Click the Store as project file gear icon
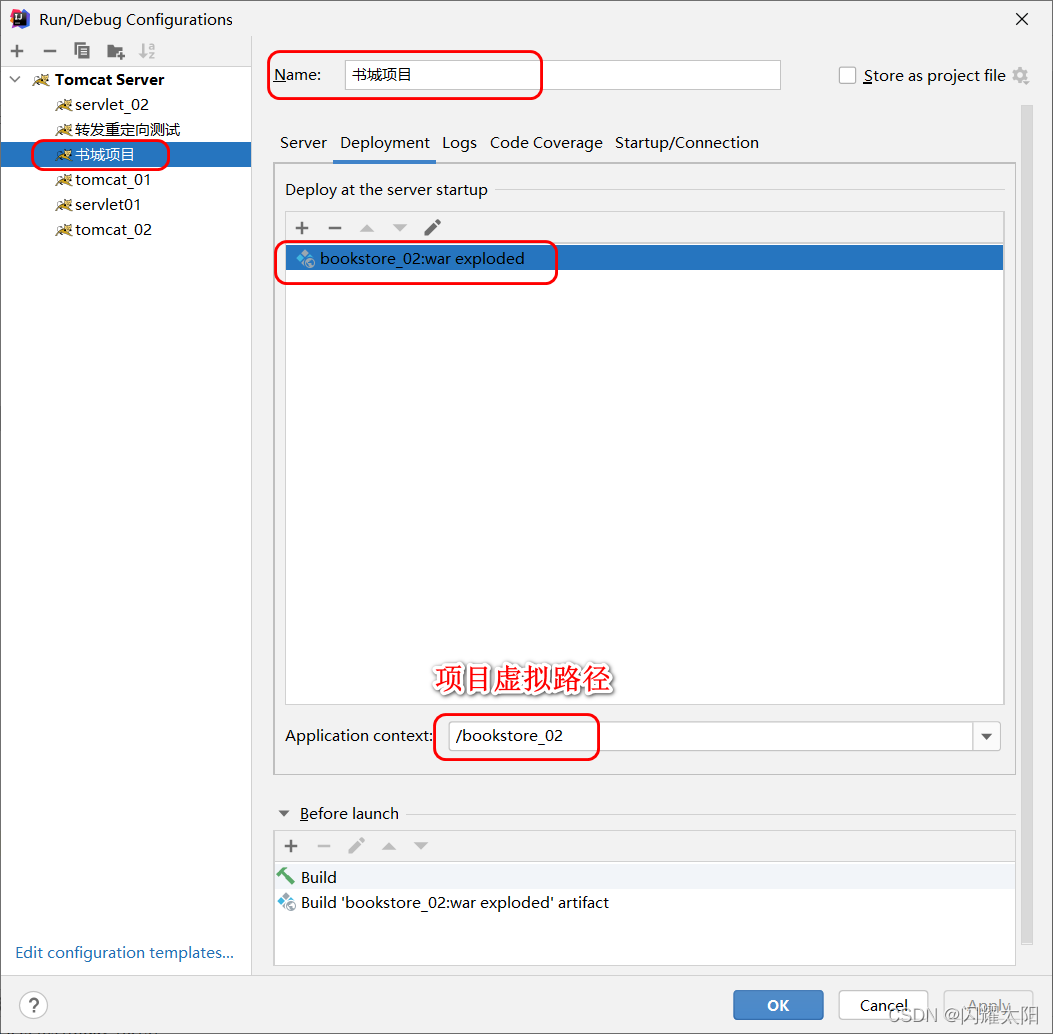 (x=1020, y=75)
